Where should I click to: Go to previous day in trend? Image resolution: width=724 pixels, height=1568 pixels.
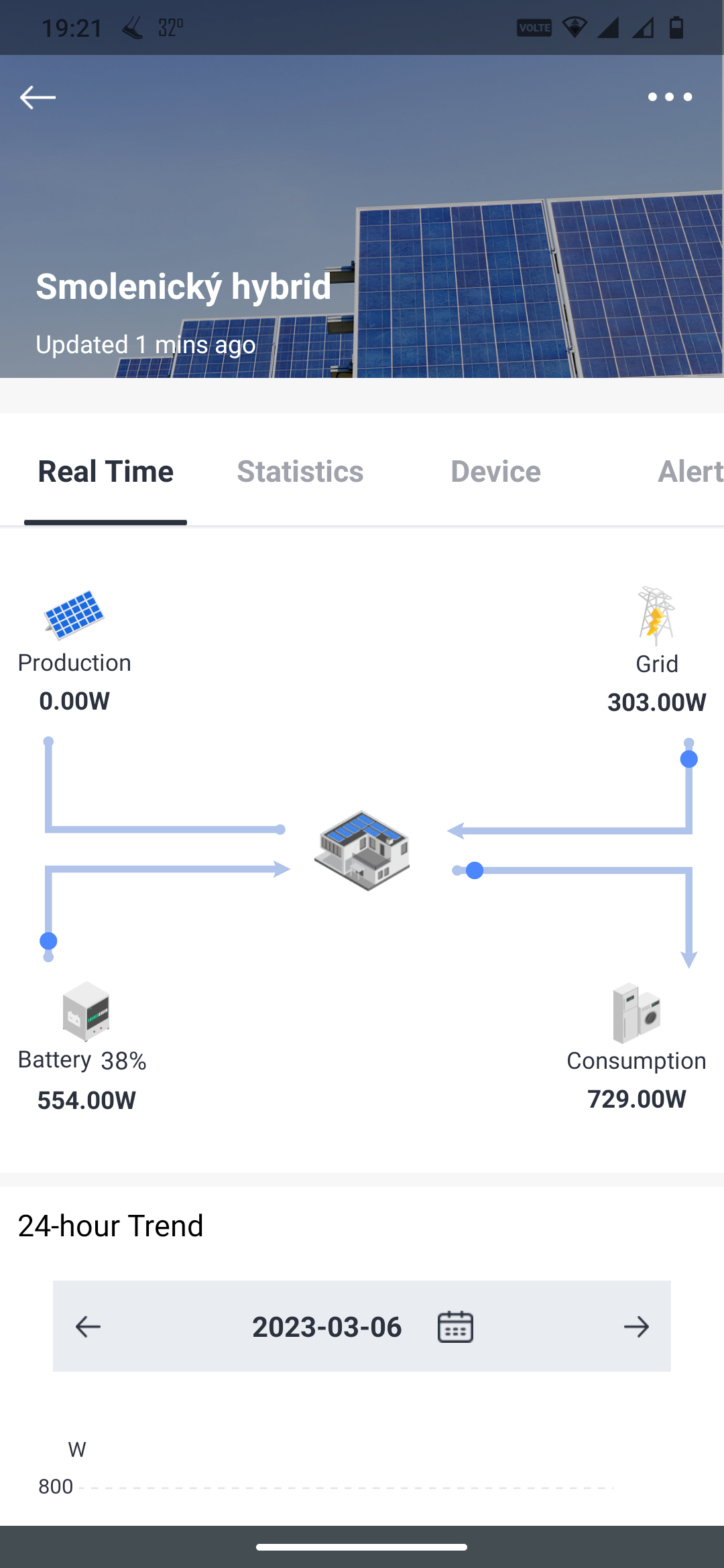click(88, 1326)
